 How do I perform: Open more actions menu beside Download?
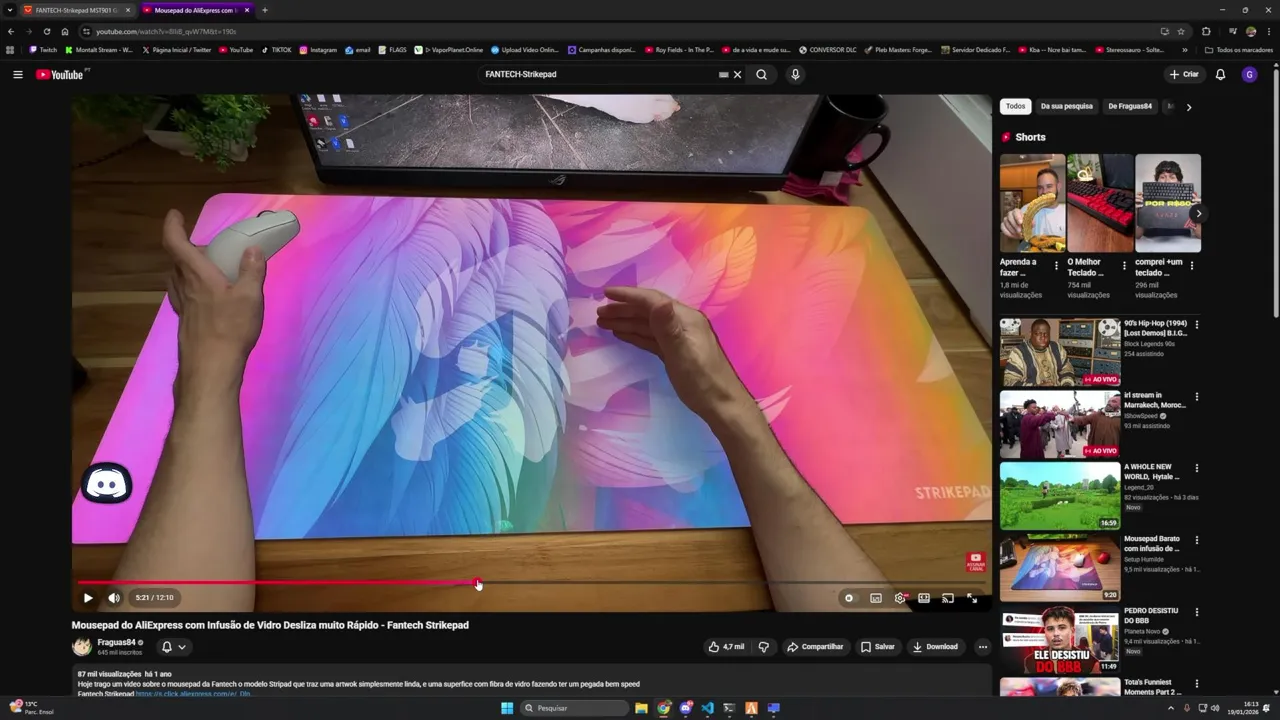(x=982, y=647)
